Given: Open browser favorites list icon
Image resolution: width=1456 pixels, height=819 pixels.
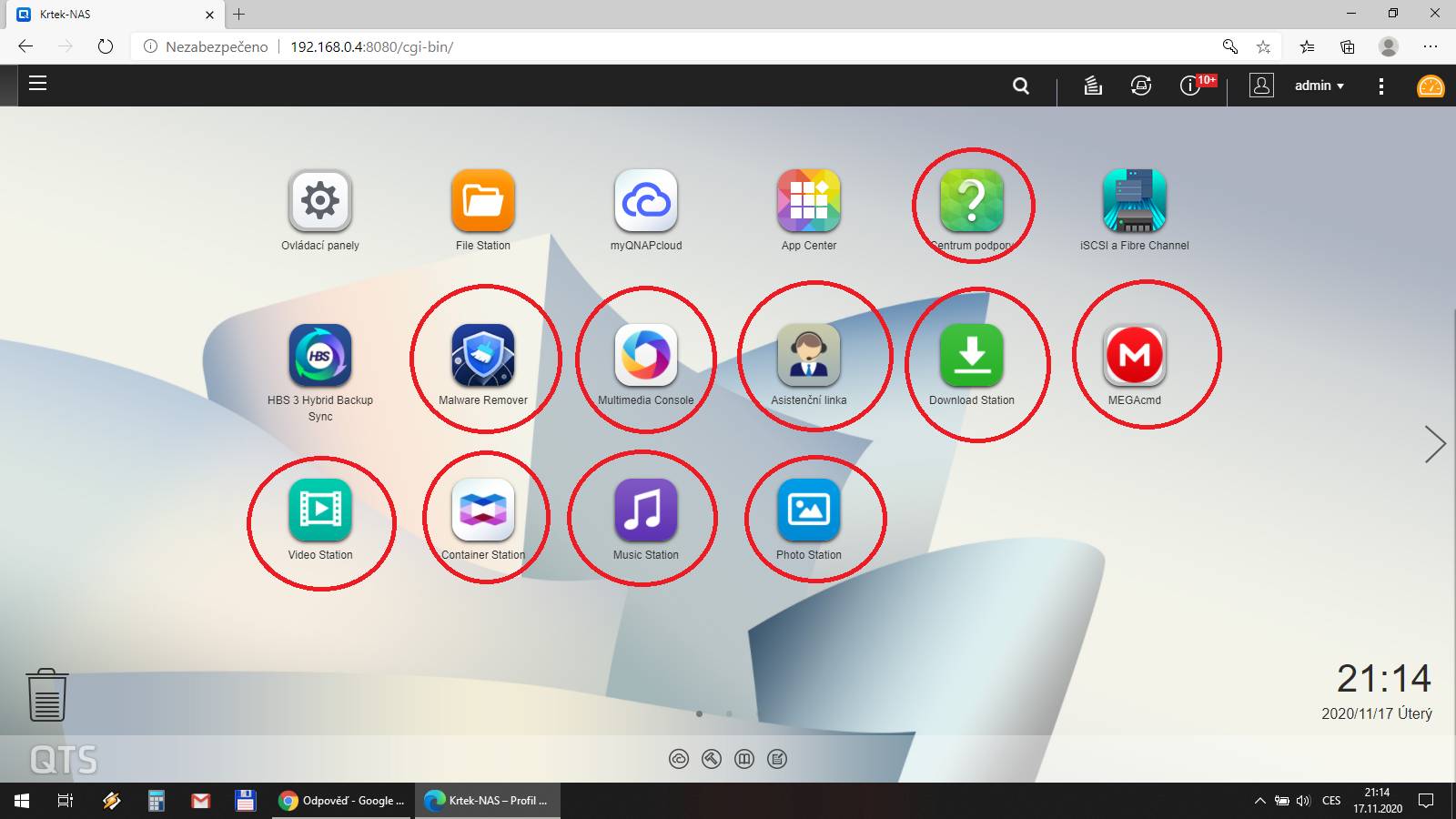Looking at the screenshot, I should [1307, 46].
